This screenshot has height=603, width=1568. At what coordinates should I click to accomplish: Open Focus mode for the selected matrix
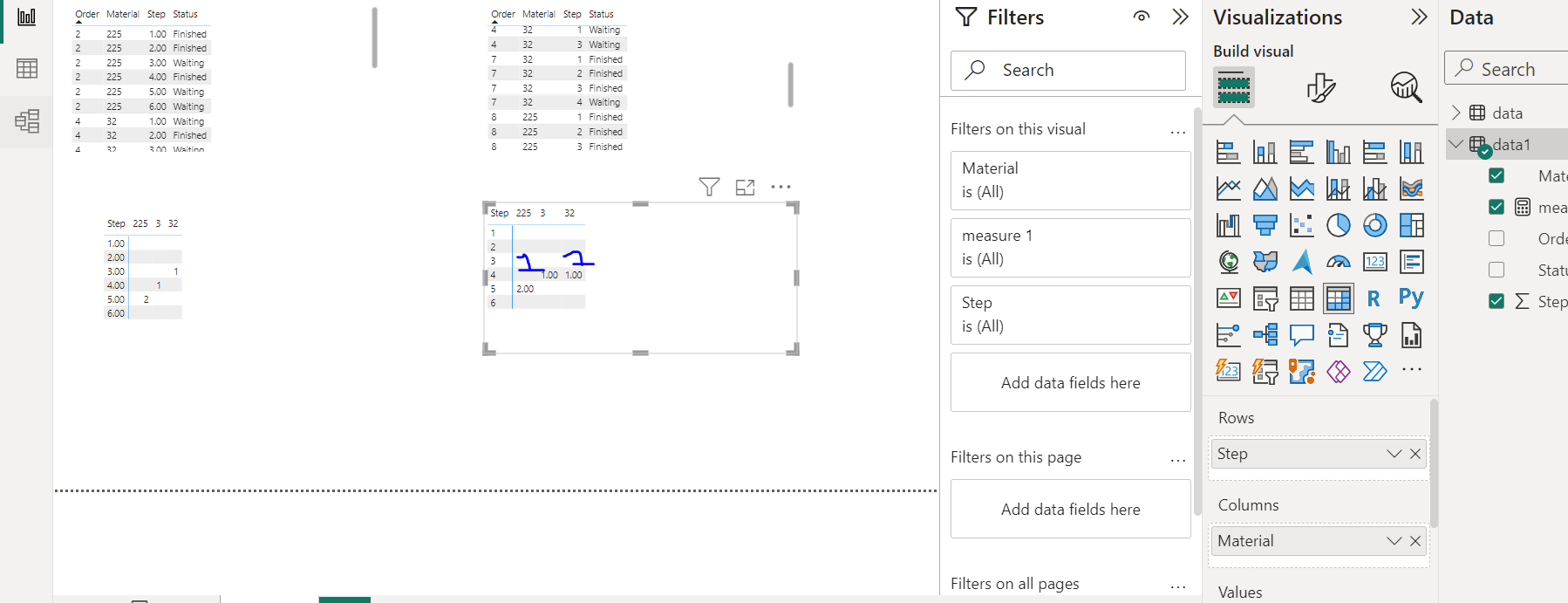click(x=745, y=187)
